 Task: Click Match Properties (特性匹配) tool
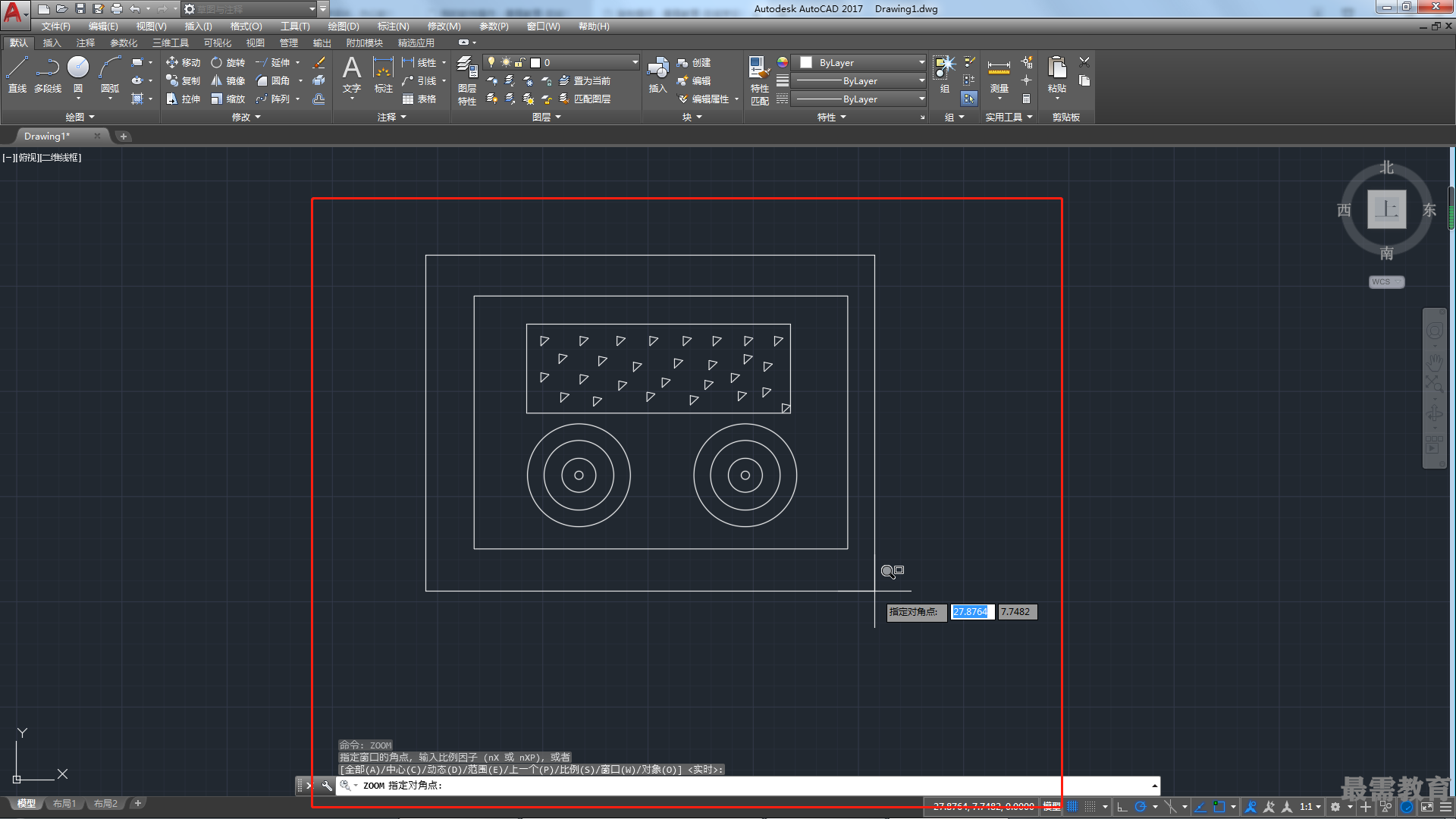(760, 80)
